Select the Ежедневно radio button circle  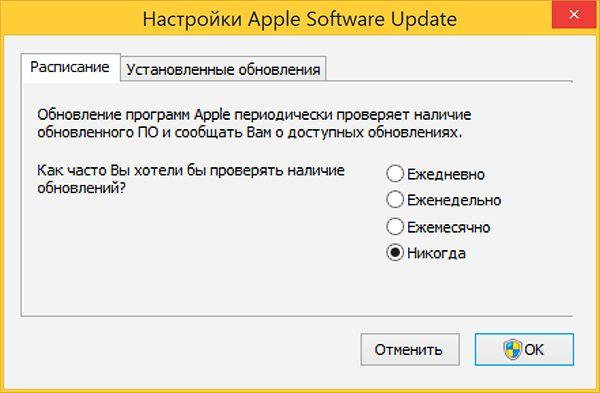tap(395, 173)
